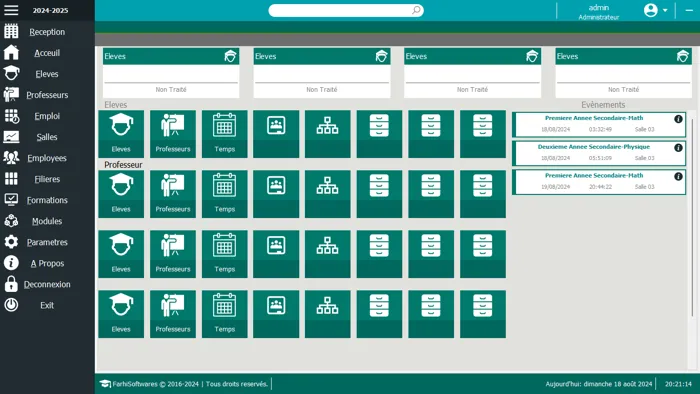Click the FarhiSoftwares copyright text

tap(190, 384)
